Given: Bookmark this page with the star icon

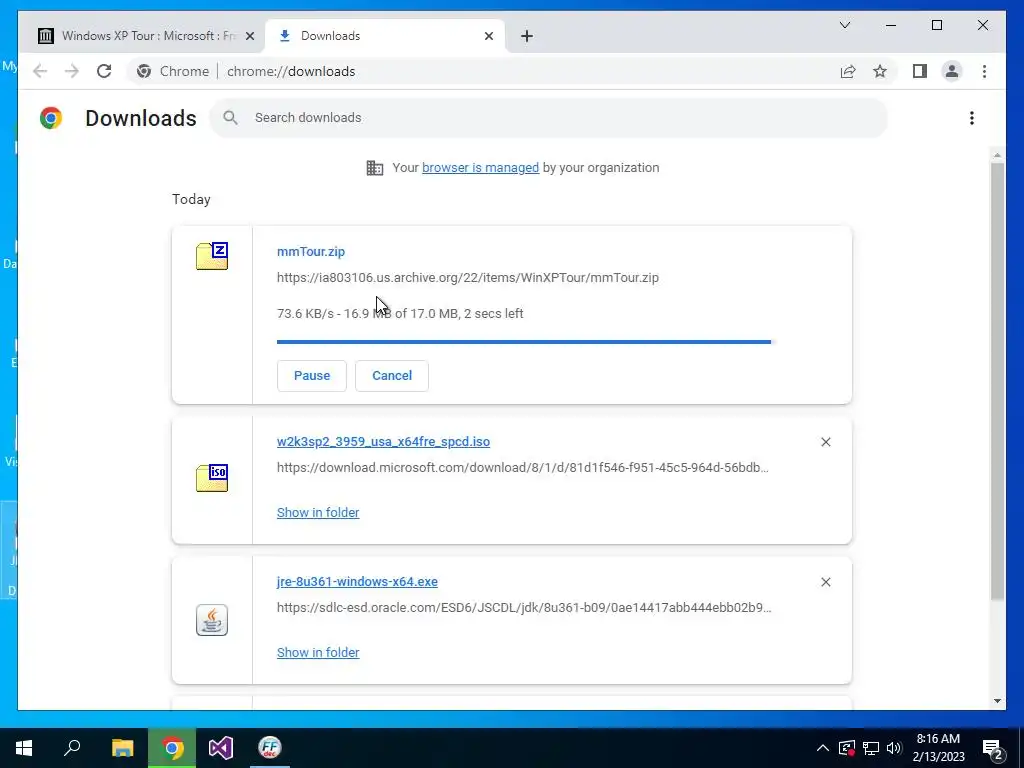Looking at the screenshot, I should (880, 71).
